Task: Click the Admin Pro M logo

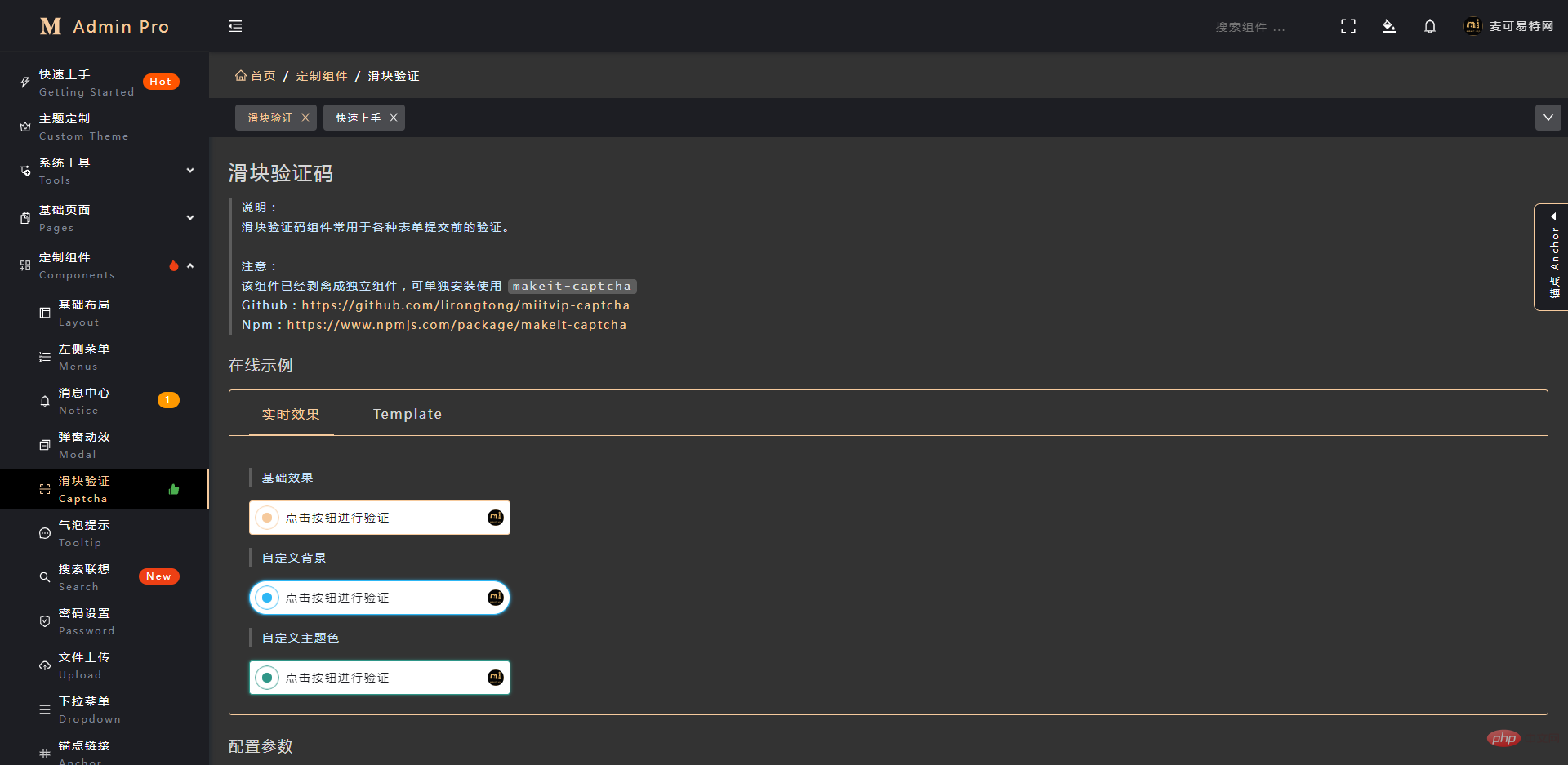Action: point(51,26)
